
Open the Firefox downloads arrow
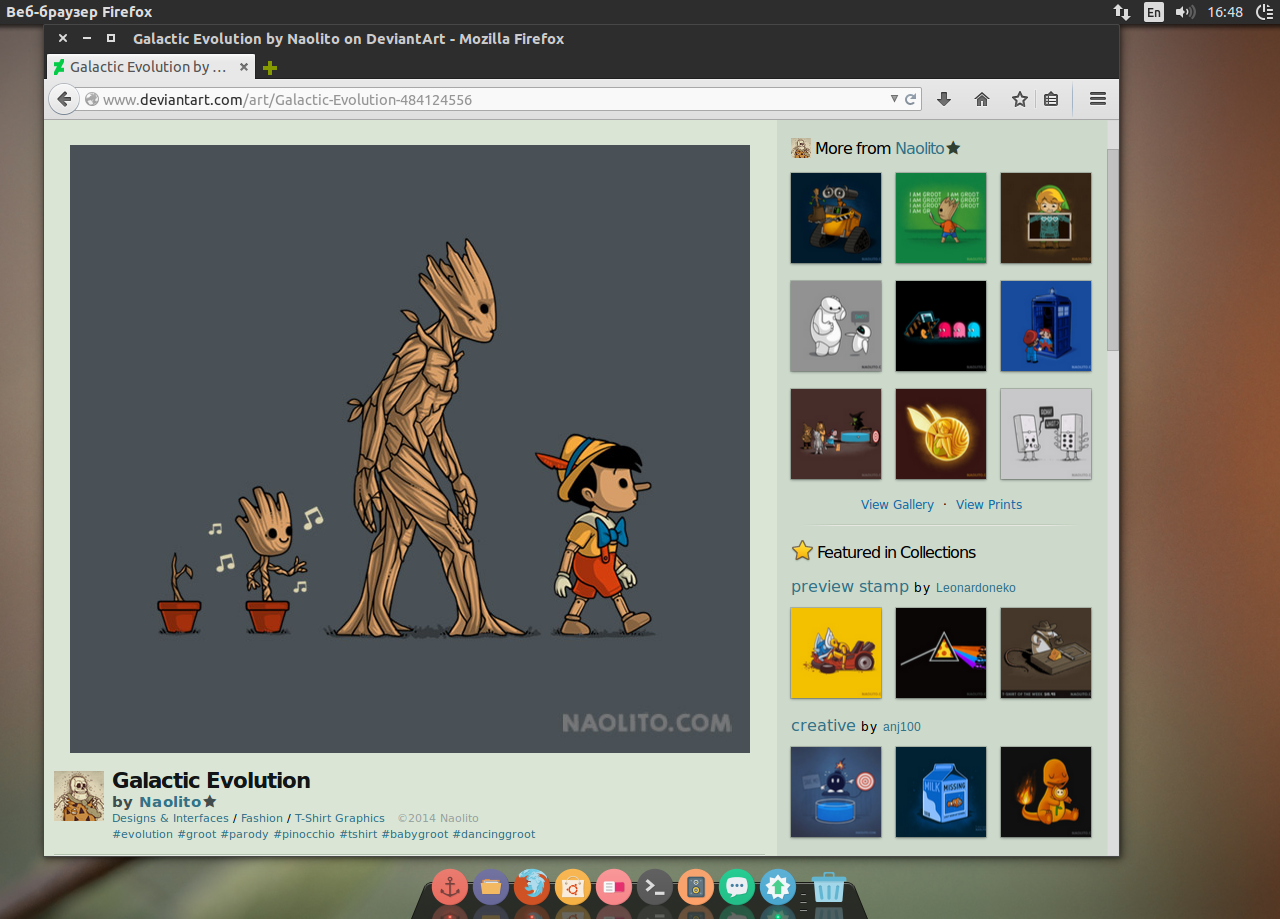pyautogui.click(x=943, y=99)
